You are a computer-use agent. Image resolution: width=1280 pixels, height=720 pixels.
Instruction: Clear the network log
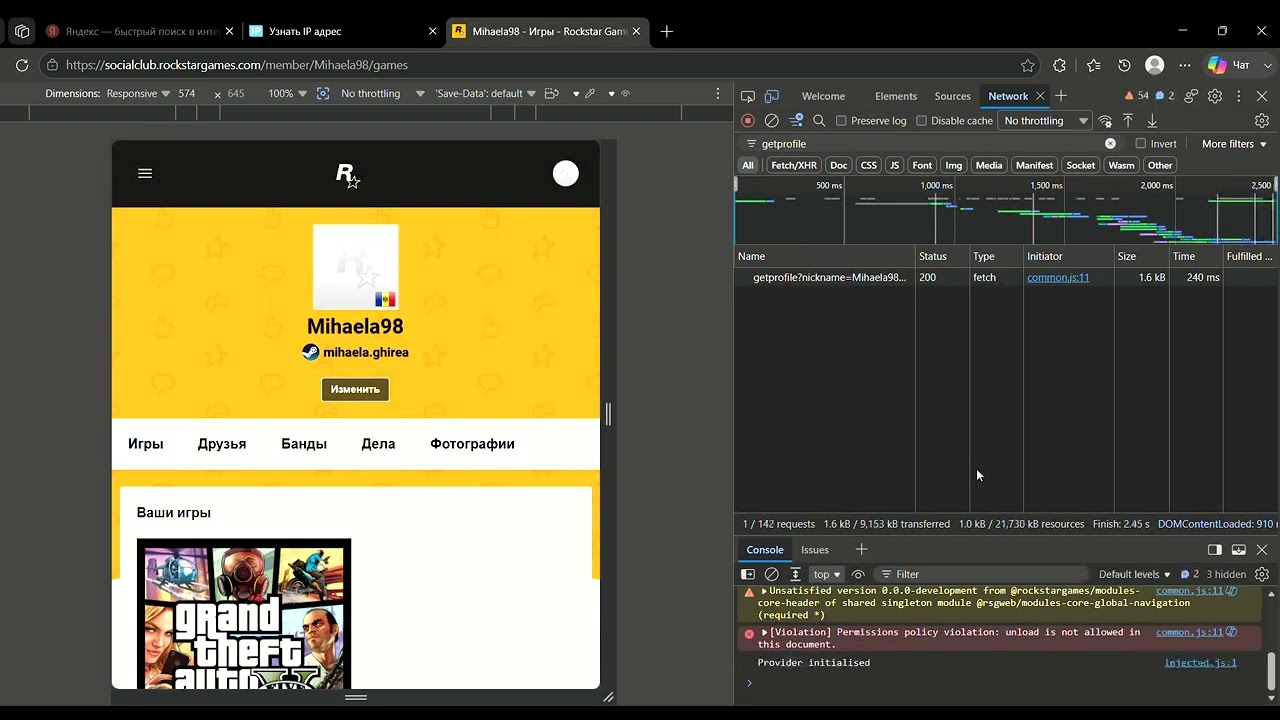[x=771, y=121]
